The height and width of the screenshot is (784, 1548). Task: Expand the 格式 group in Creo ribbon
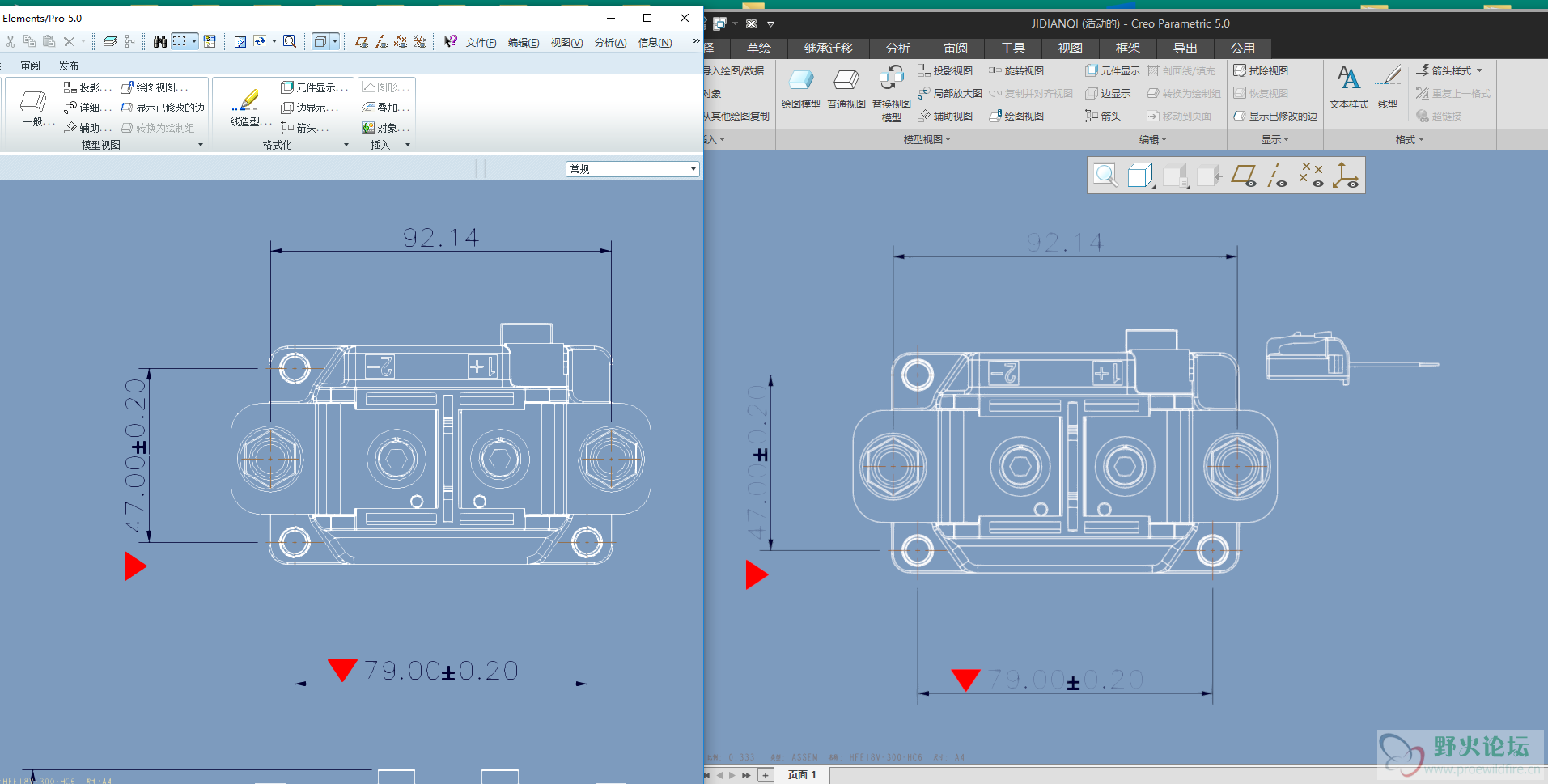click(1410, 139)
